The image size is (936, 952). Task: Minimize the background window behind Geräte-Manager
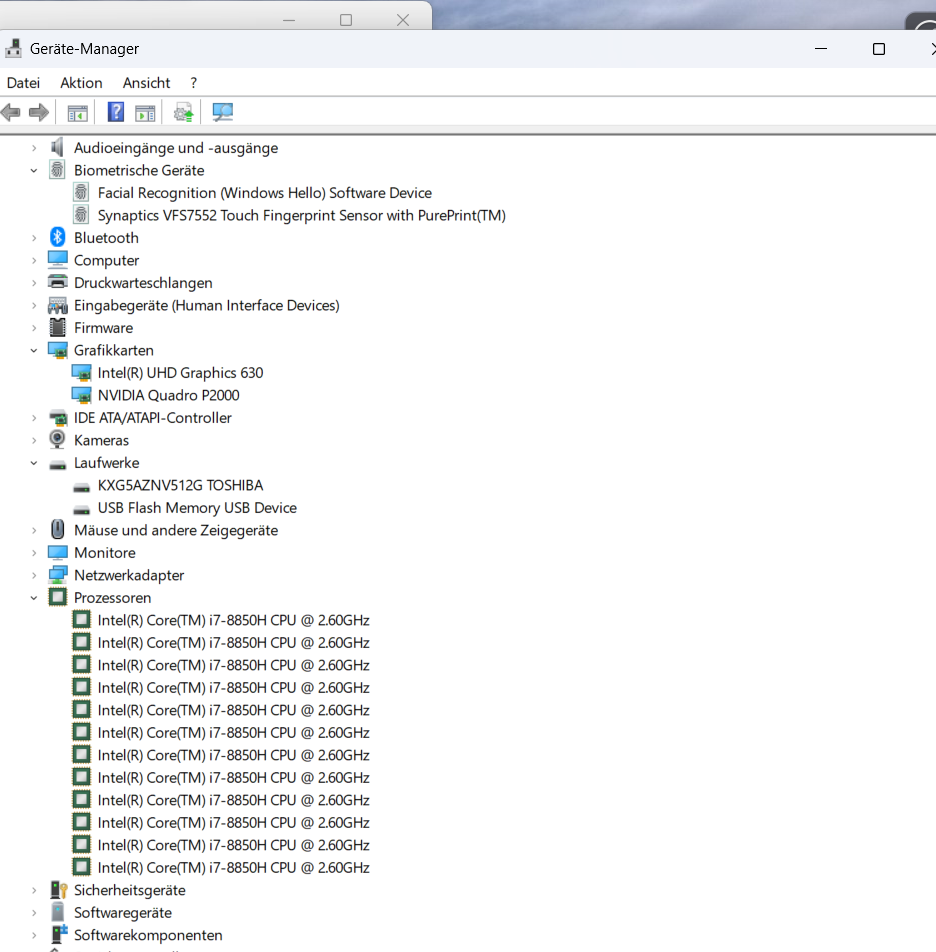click(x=289, y=20)
